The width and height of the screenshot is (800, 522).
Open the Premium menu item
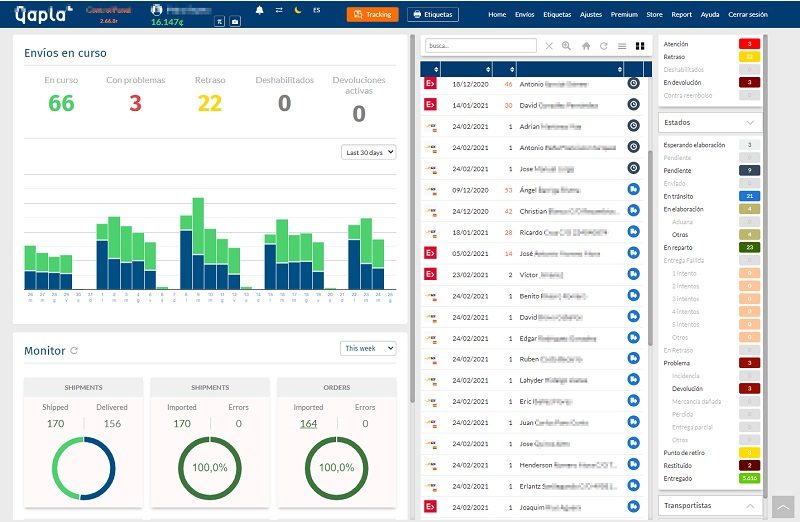(x=624, y=14)
